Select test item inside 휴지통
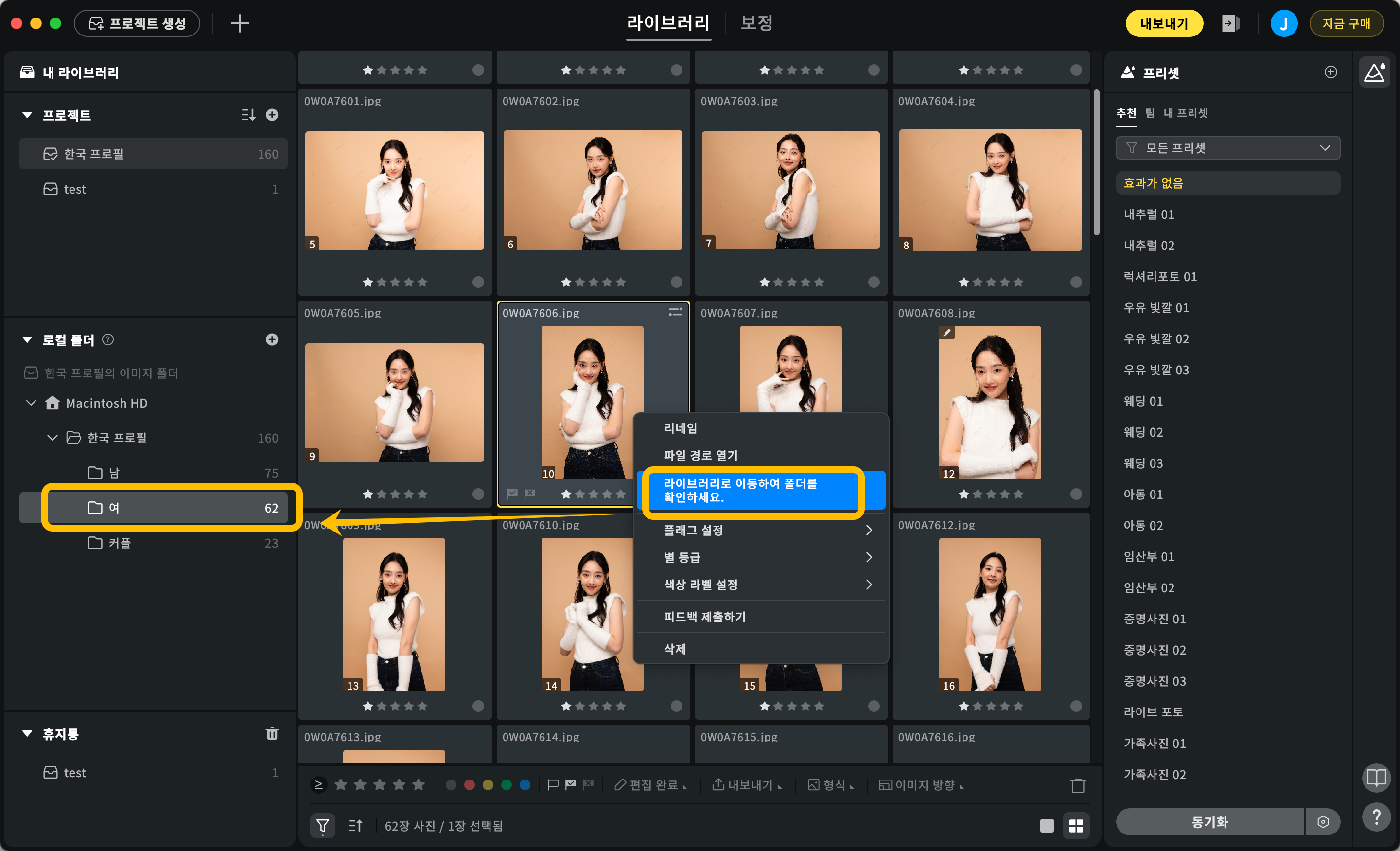1400x851 pixels. pos(154,772)
